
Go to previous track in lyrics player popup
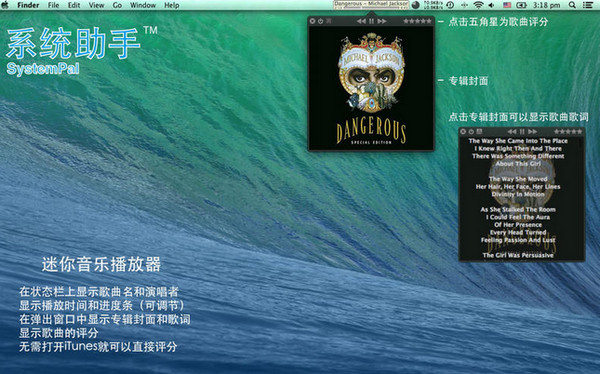point(512,131)
